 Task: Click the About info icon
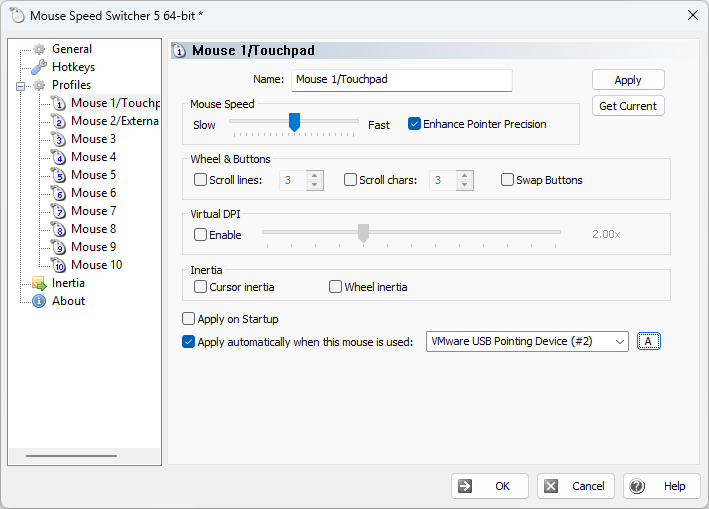click(39, 301)
